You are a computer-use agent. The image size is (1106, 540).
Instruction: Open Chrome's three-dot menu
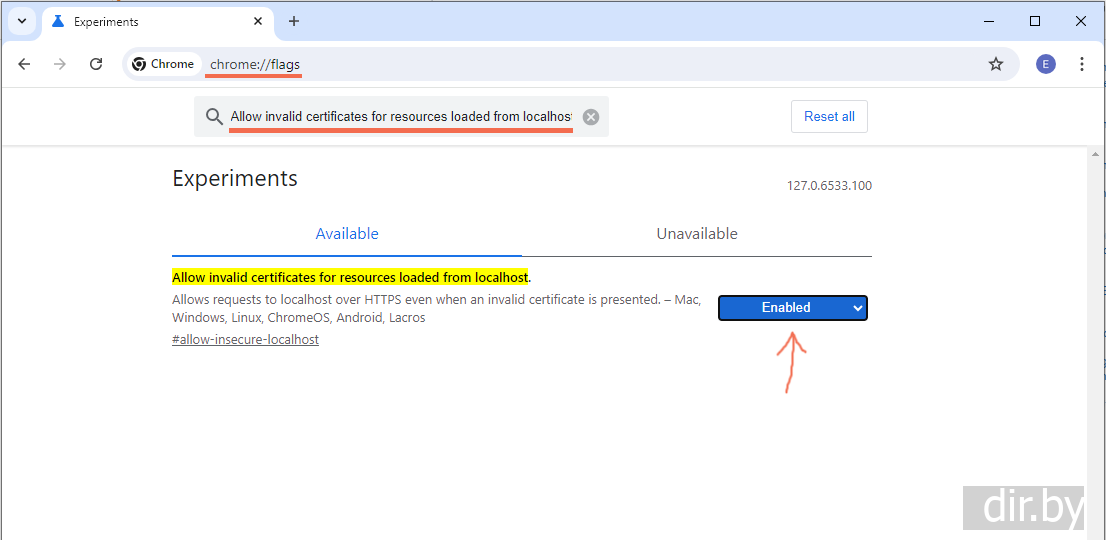(x=1082, y=64)
